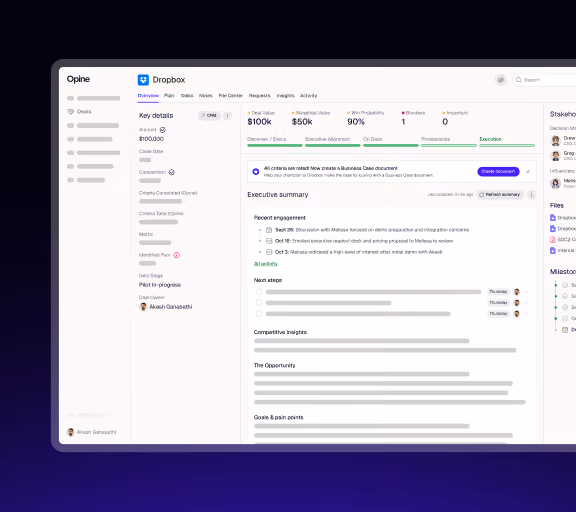
Task: Click the Dropbox logo icon in header
Action: pos(143,80)
